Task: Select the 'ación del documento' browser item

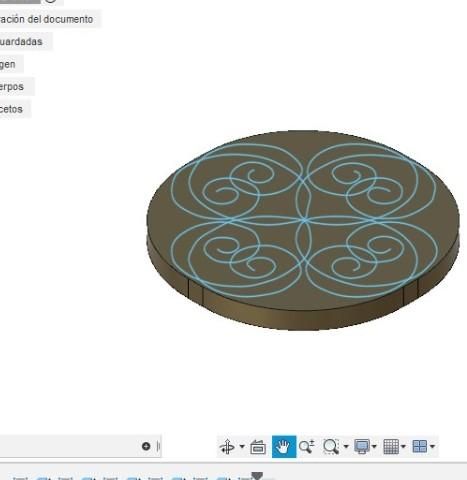Action: point(47,19)
